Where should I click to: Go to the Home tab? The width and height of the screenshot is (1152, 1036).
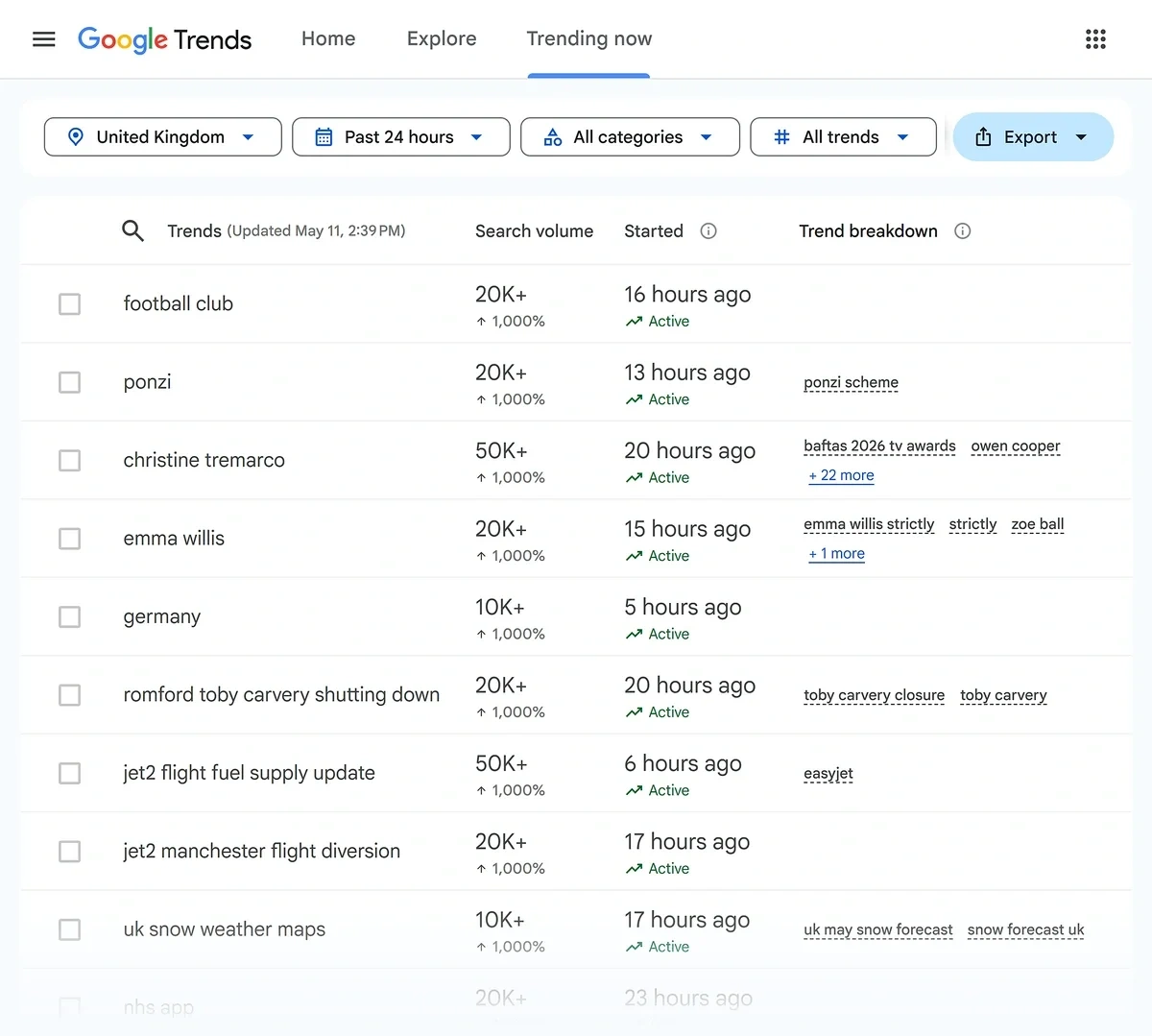[x=328, y=39]
